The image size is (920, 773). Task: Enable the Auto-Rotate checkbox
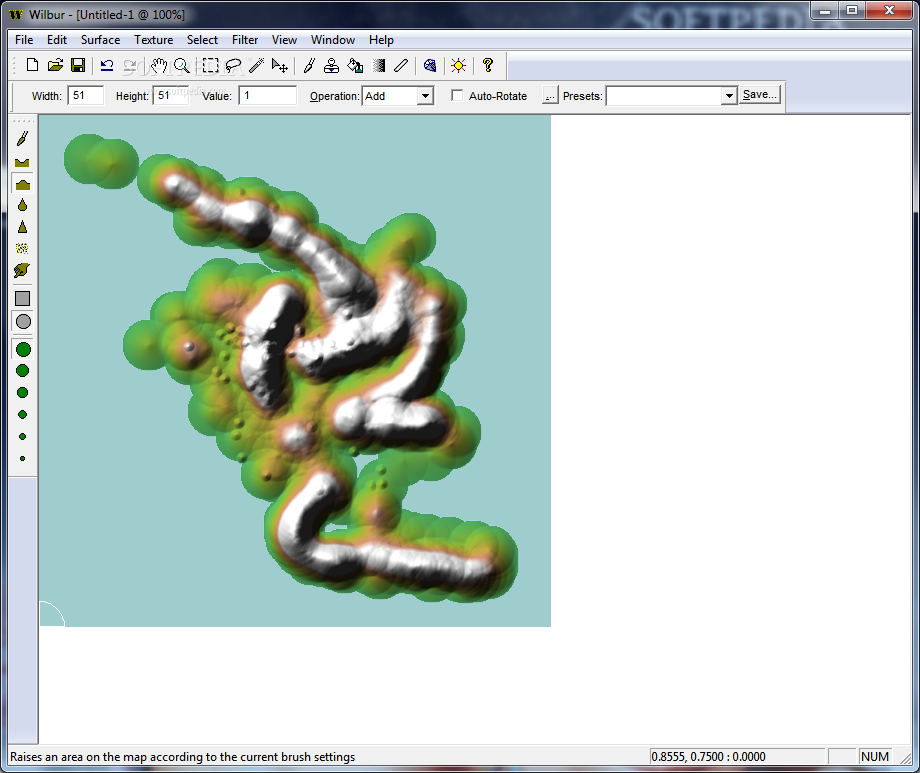pyautogui.click(x=457, y=95)
